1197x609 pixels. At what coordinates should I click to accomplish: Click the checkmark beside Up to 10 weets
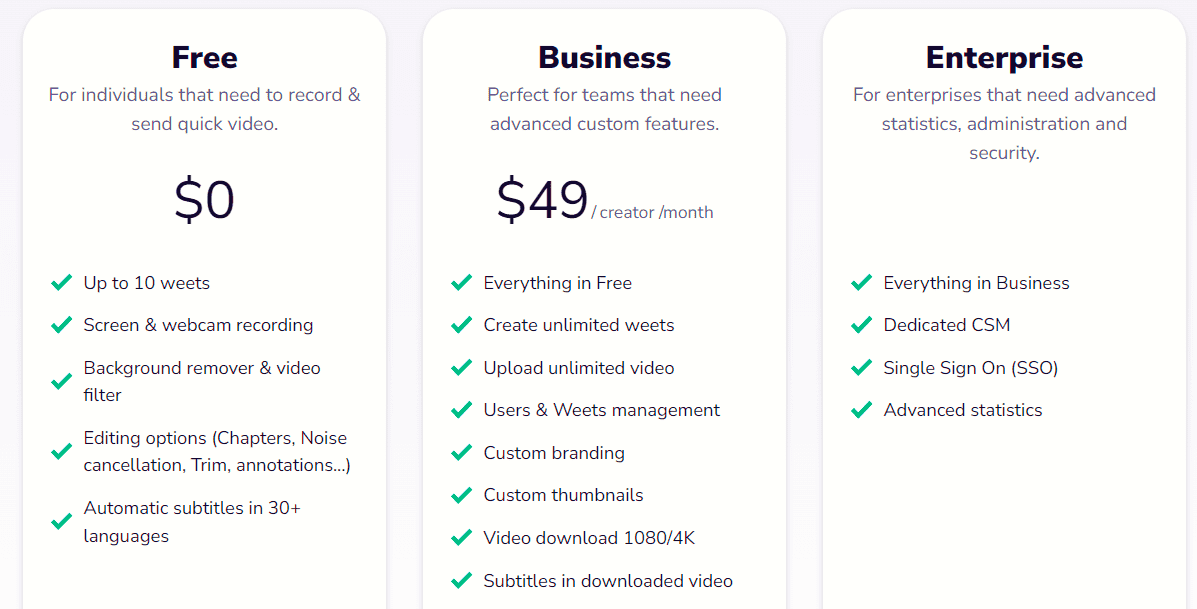coord(62,282)
